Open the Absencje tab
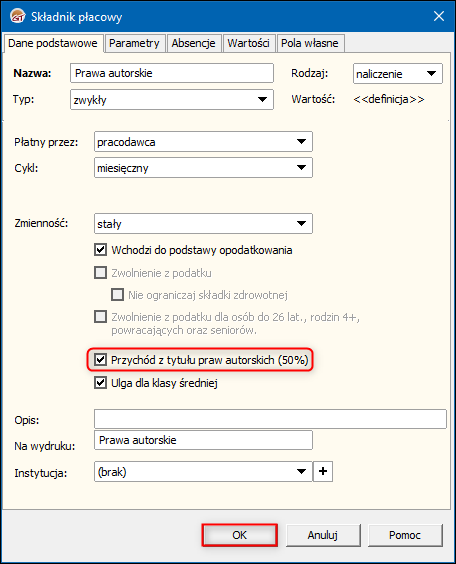The height and width of the screenshot is (564, 456). pos(193,43)
